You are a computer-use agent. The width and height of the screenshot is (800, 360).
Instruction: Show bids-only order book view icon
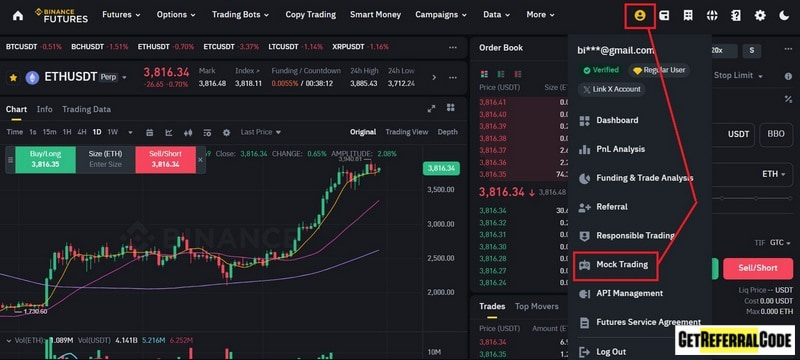pos(501,74)
